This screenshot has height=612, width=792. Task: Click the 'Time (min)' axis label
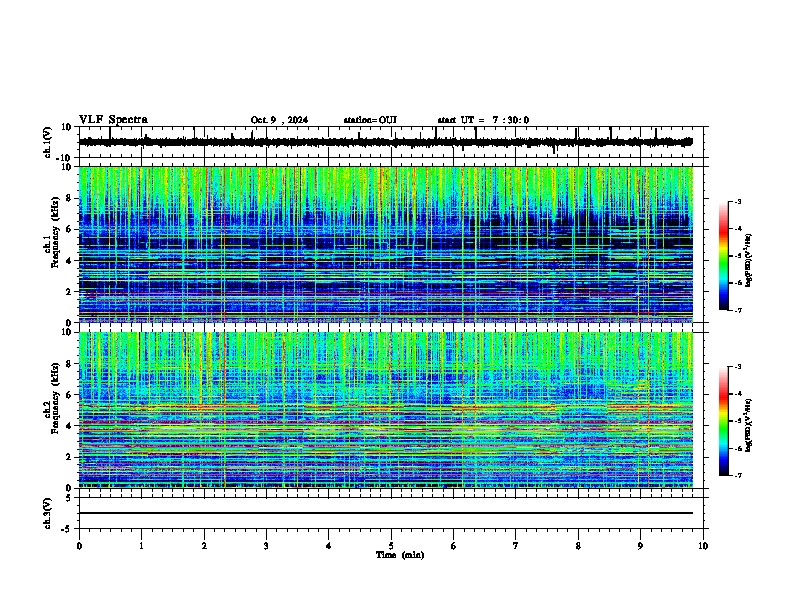click(400, 555)
